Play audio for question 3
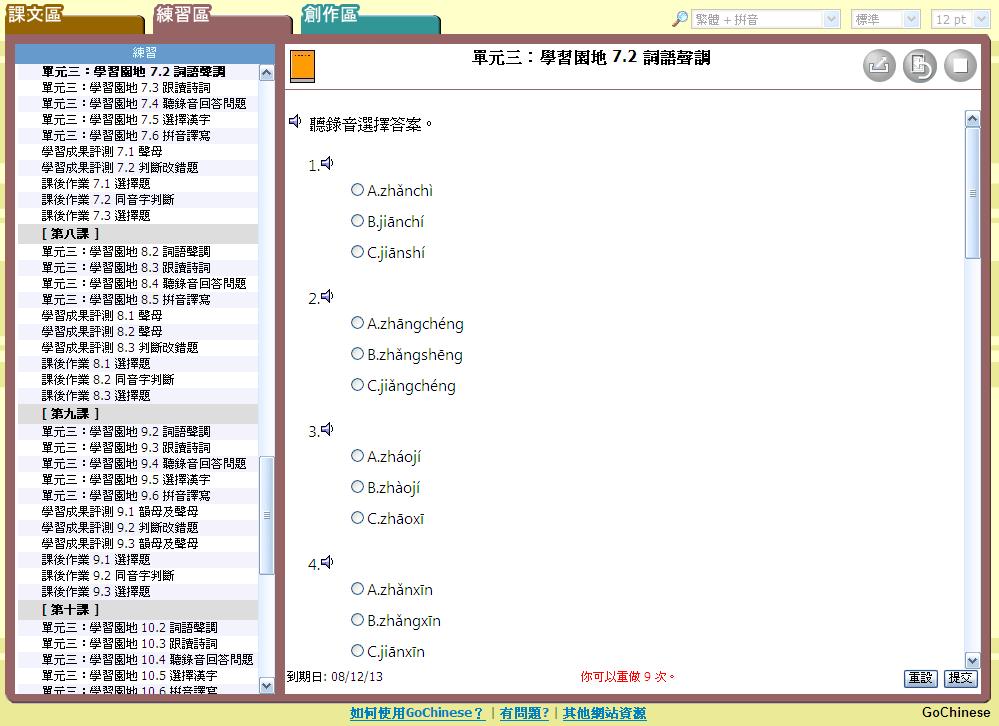Image resolution: width=999 pixels, height=726 pixels. (327, 430)
